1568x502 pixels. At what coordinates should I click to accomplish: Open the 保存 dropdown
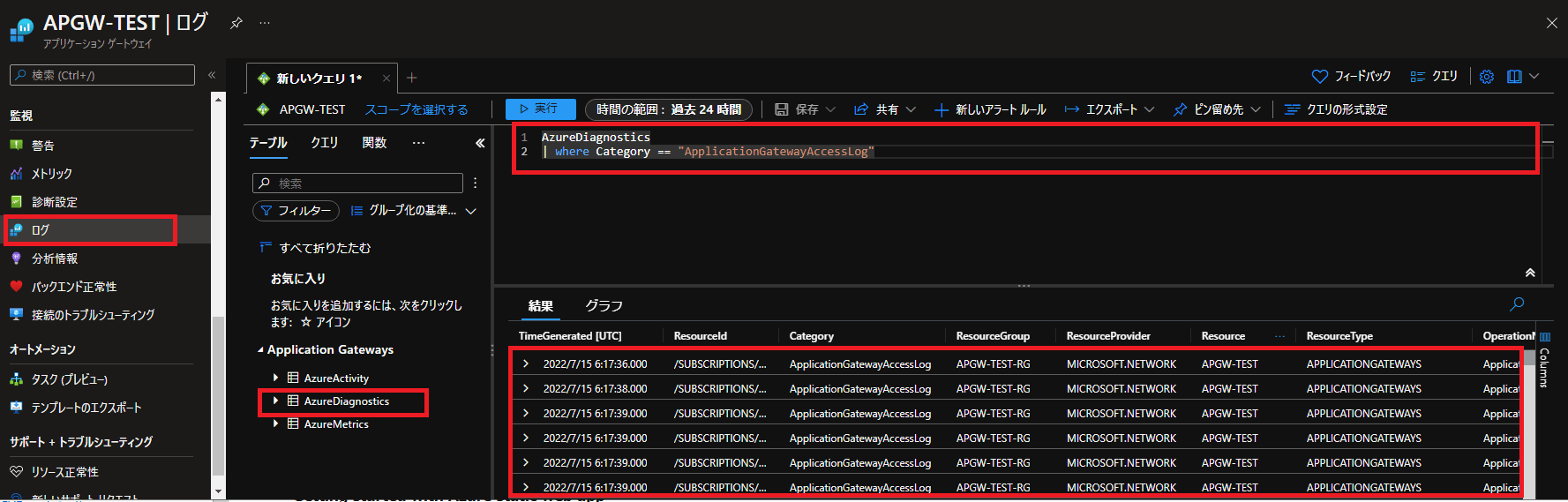805,109
